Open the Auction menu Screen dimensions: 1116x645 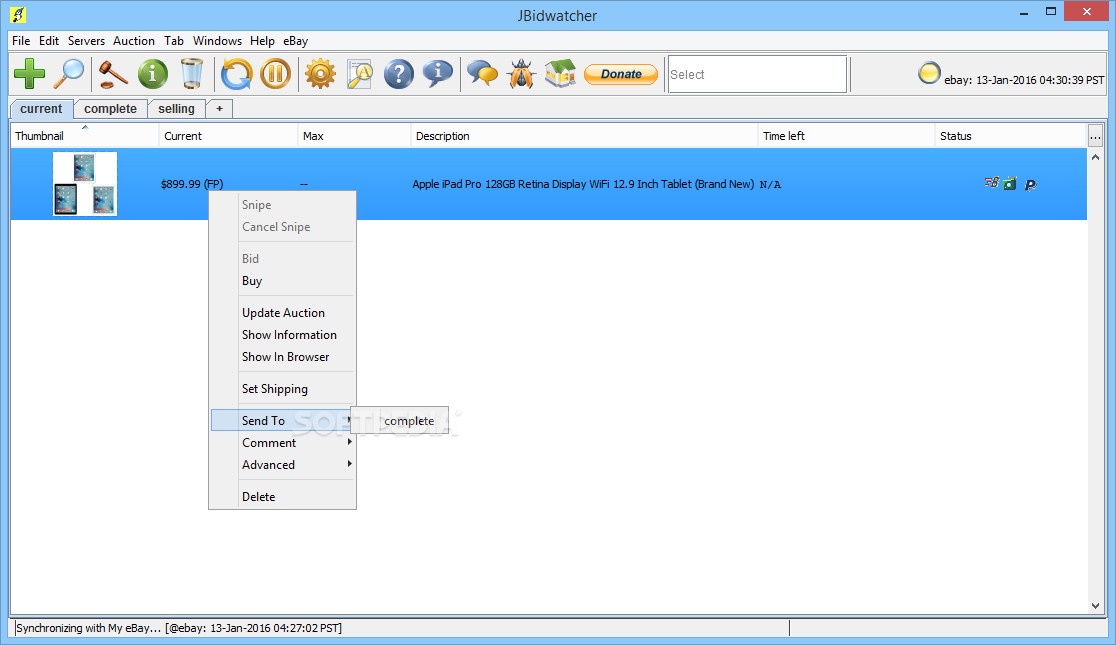click(x=134, y=41)
